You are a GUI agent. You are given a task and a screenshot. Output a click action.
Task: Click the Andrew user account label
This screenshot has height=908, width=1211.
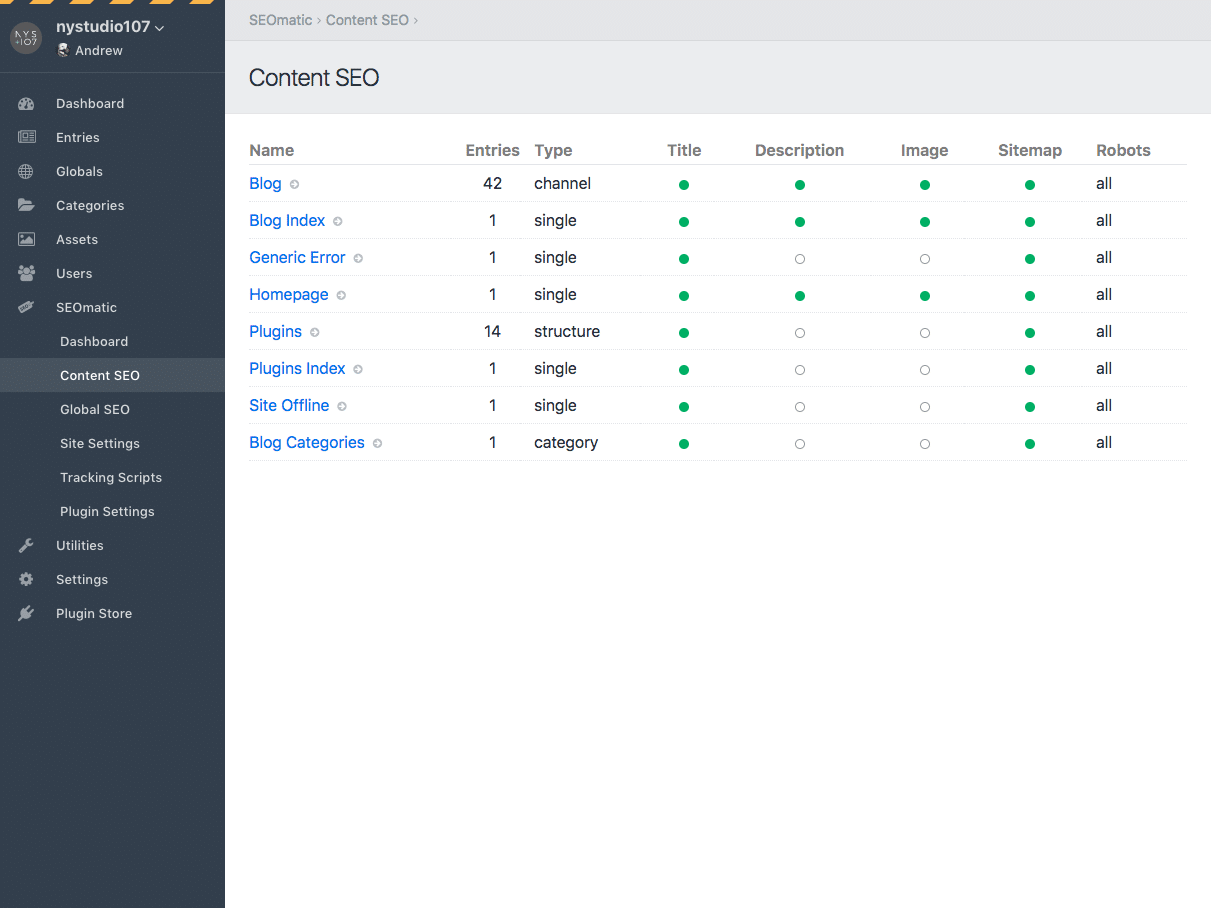coord(98,51)
